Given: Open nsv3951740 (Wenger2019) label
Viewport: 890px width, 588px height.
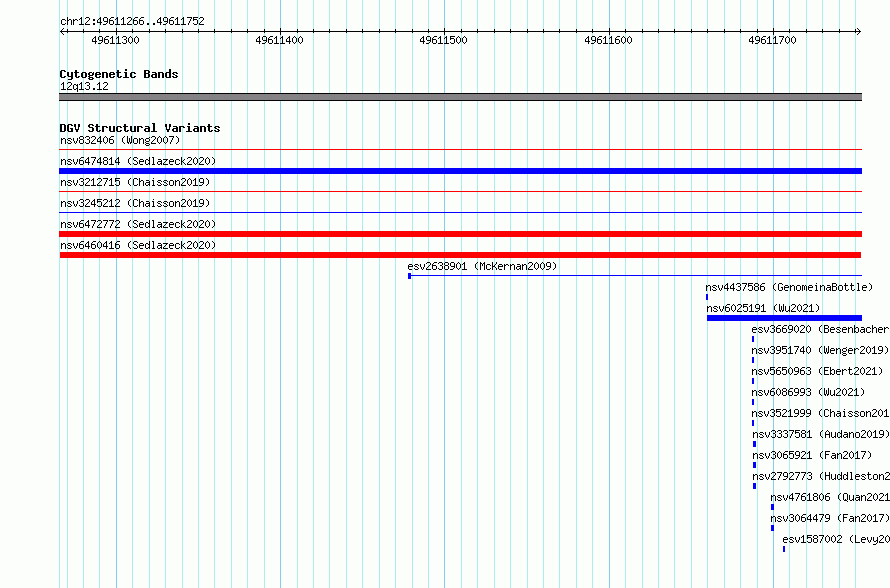Looking at the screenshot, I should tap(820, 350).
